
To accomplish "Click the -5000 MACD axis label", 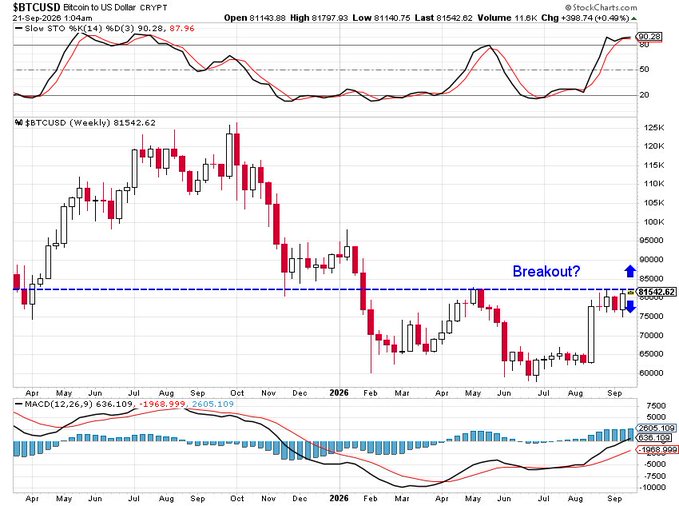I will click(x=654, y=464).
